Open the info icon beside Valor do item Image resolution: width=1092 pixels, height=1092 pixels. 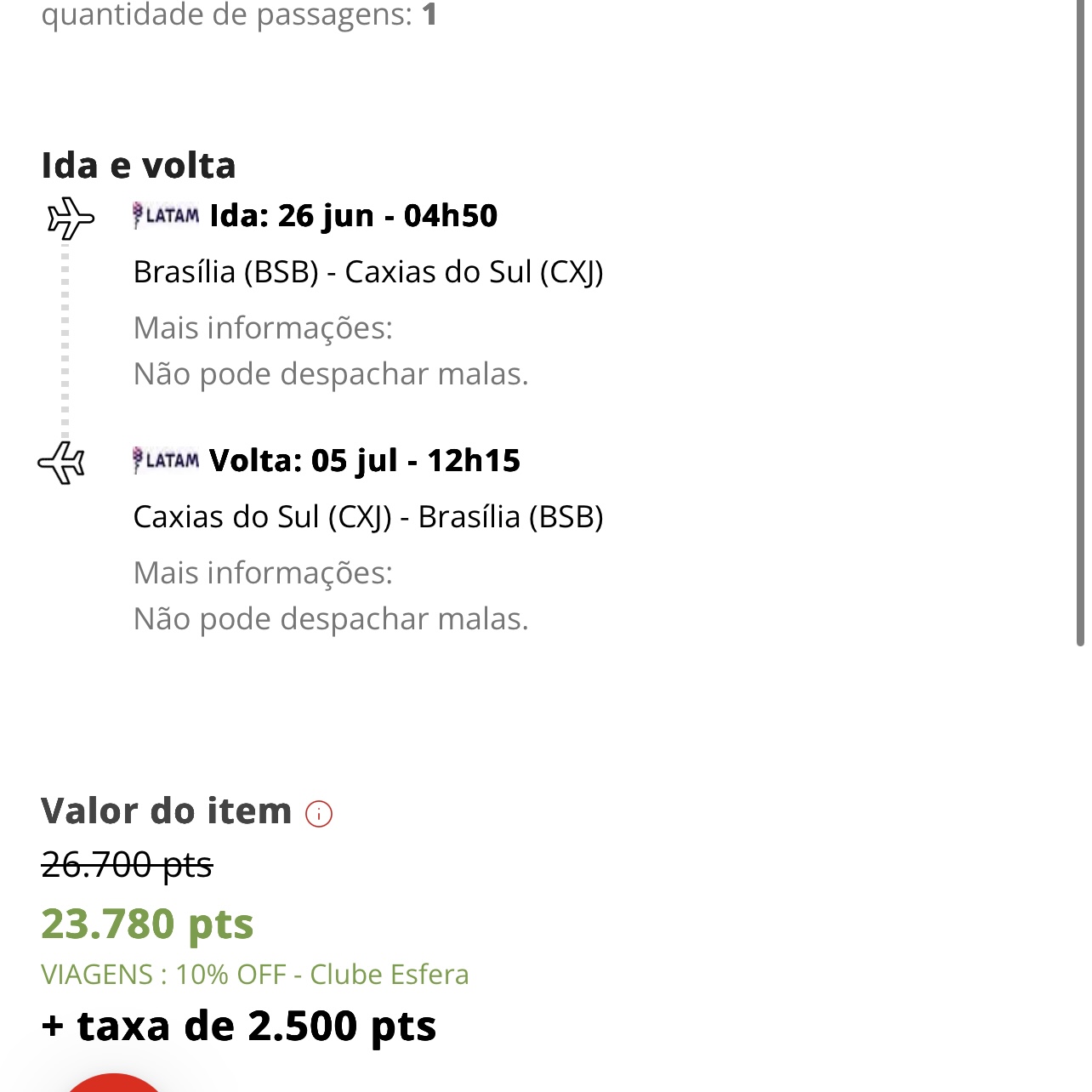[x=318, y=814]
